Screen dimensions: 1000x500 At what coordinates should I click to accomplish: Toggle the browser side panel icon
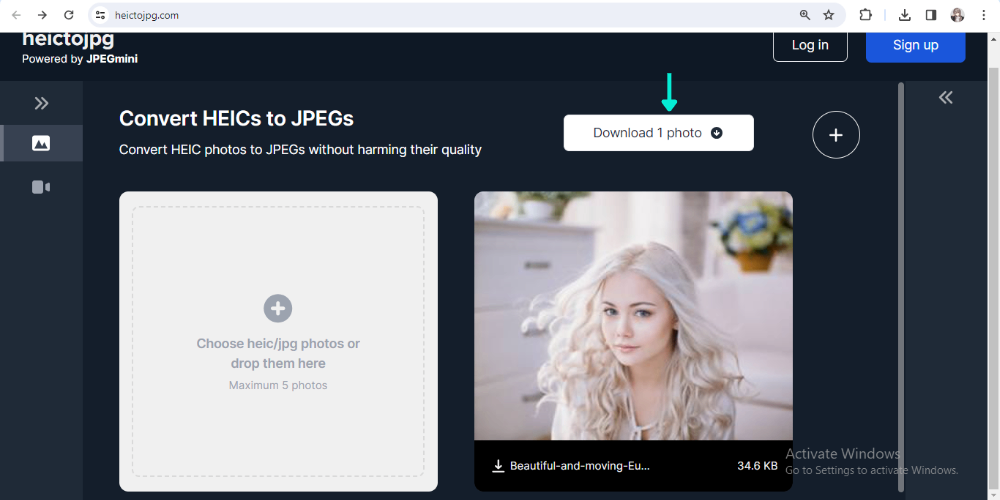coord(931,15)
